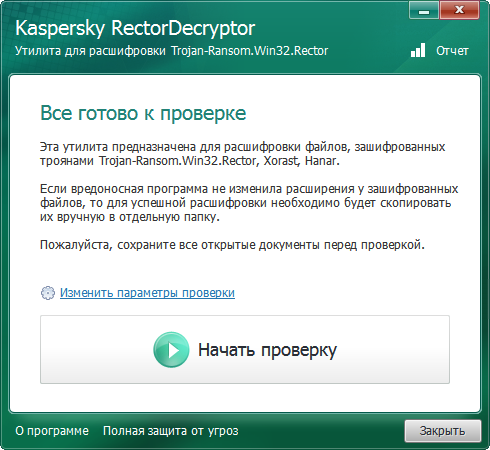This screenshot has width=490, height=450.
Task: Click text Пожалуйста, сохраните все открытые документы
Action: 232,245
